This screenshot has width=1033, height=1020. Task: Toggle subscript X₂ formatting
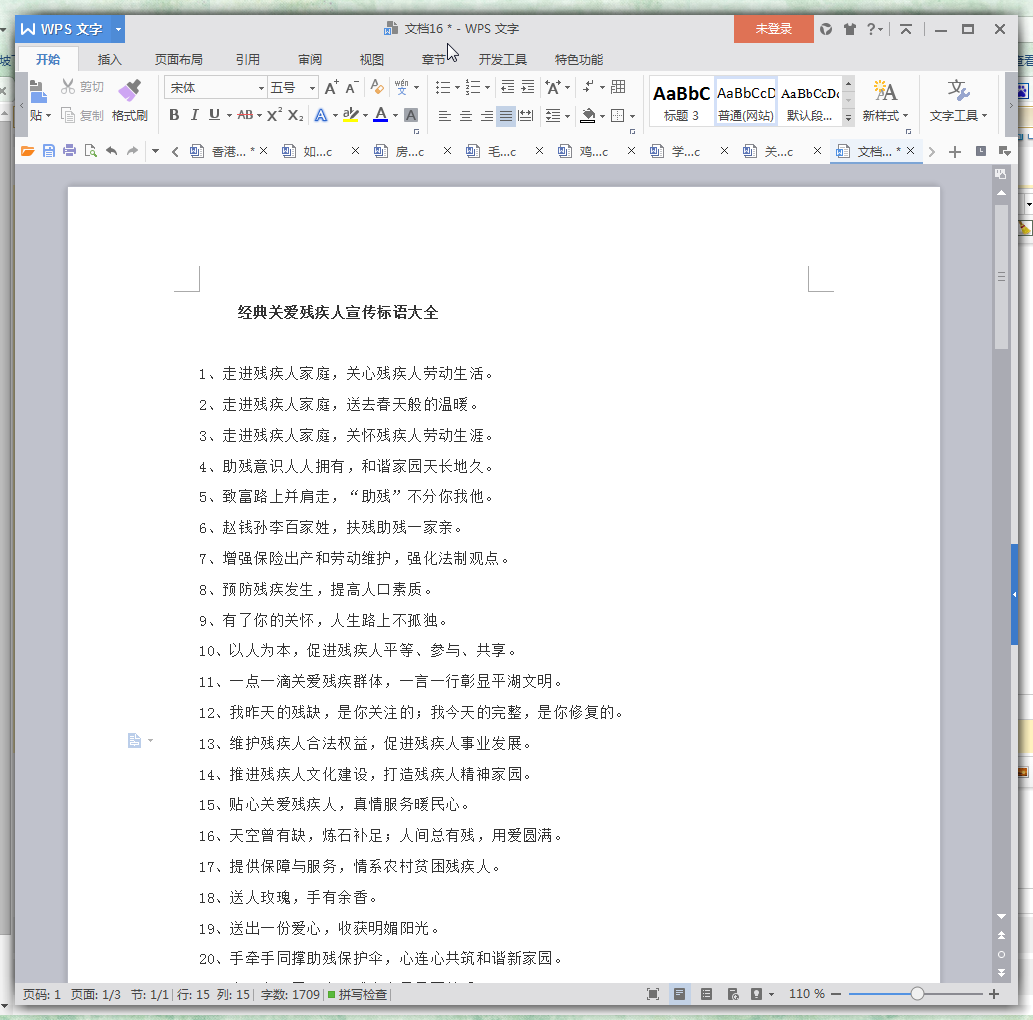[296, 115]
